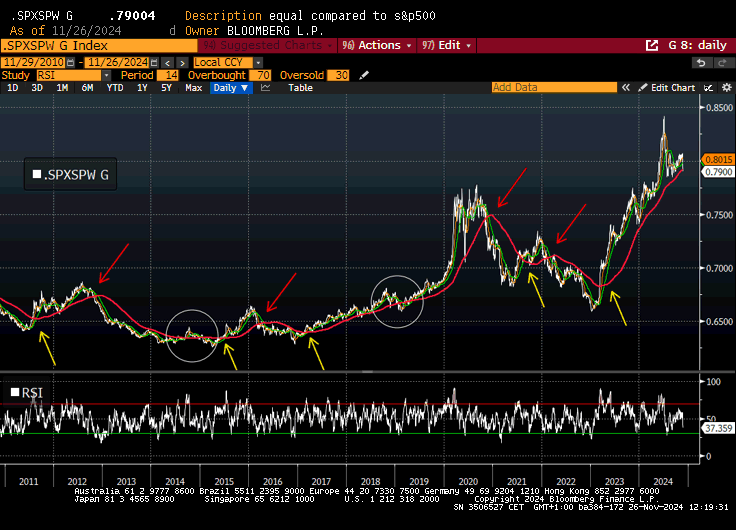Click Add Data input field

click(554, 87)
